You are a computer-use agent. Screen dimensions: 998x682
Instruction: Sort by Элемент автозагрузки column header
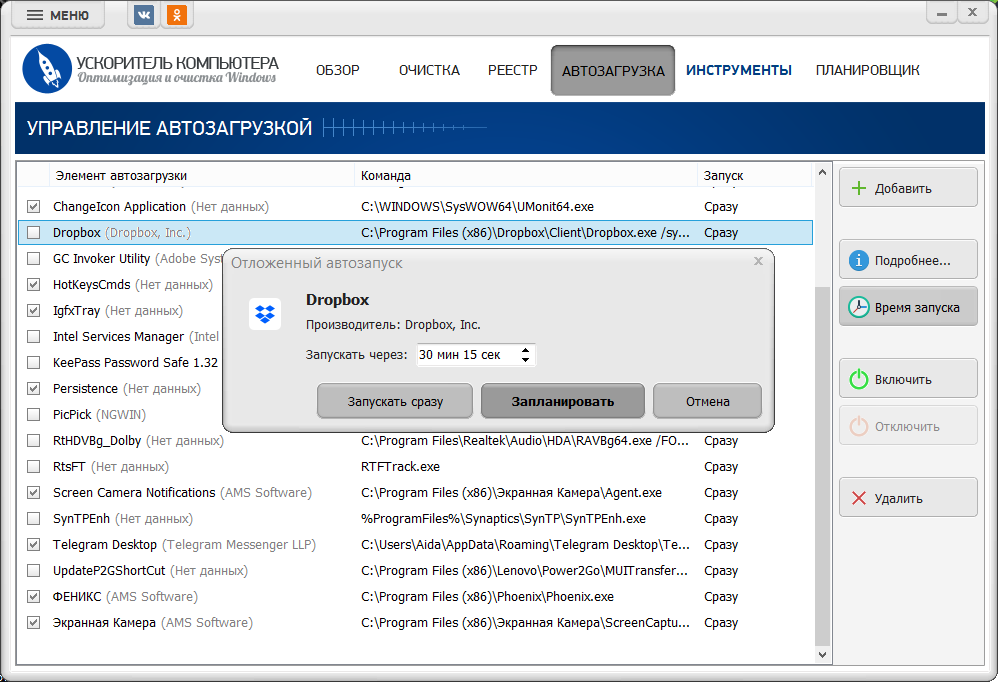201,176
